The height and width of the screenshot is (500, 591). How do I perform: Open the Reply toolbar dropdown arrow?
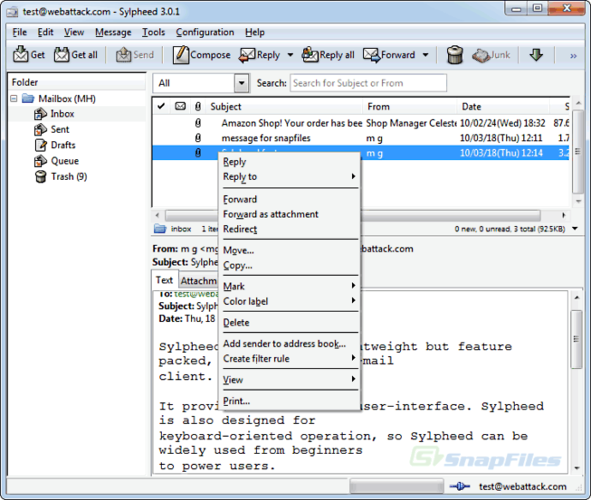(290, 55)
